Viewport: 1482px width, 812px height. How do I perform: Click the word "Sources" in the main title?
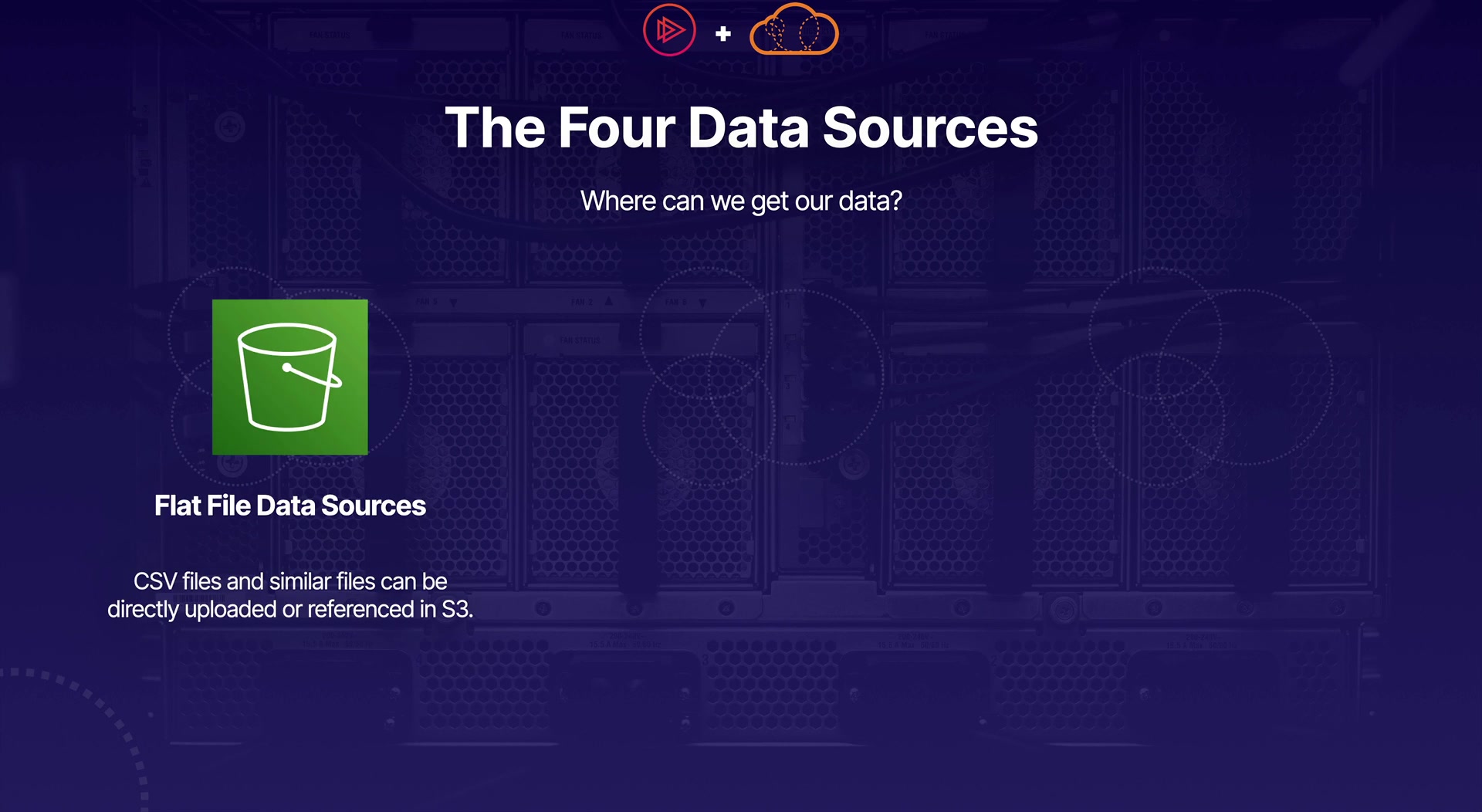click(930, 127)
